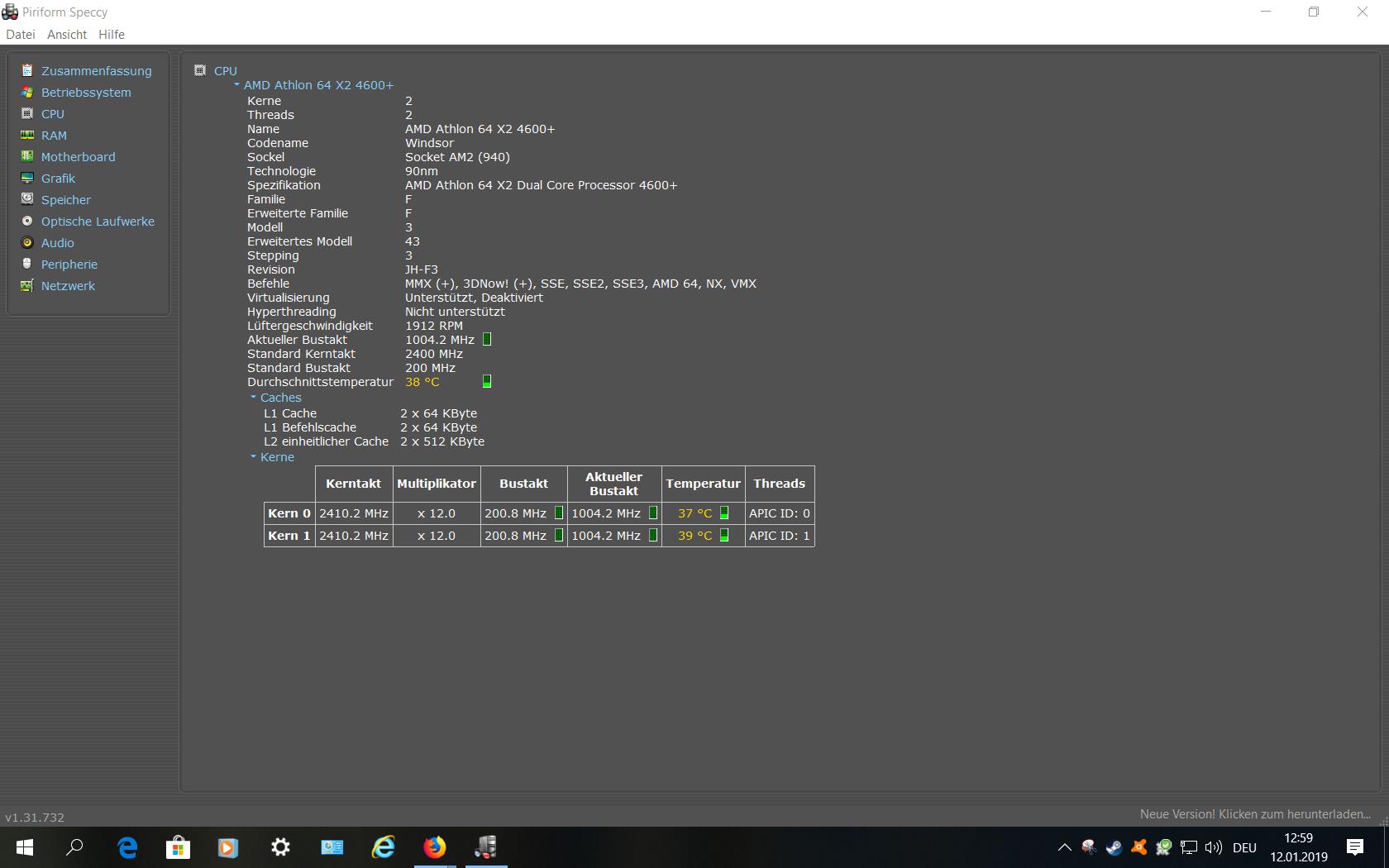Viewport: 1389px width, 868px height.
Task: Click the Peripherie mouse icon
Action: 27,264
